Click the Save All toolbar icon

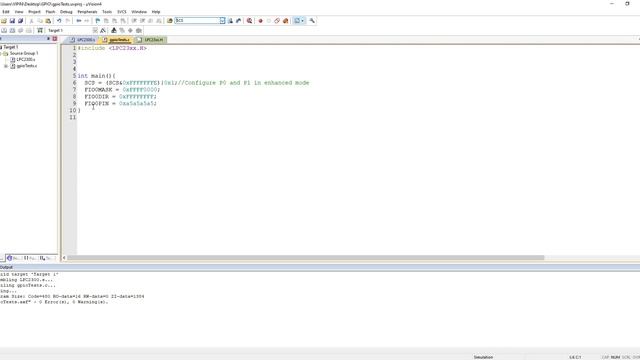tap(20, 21)
